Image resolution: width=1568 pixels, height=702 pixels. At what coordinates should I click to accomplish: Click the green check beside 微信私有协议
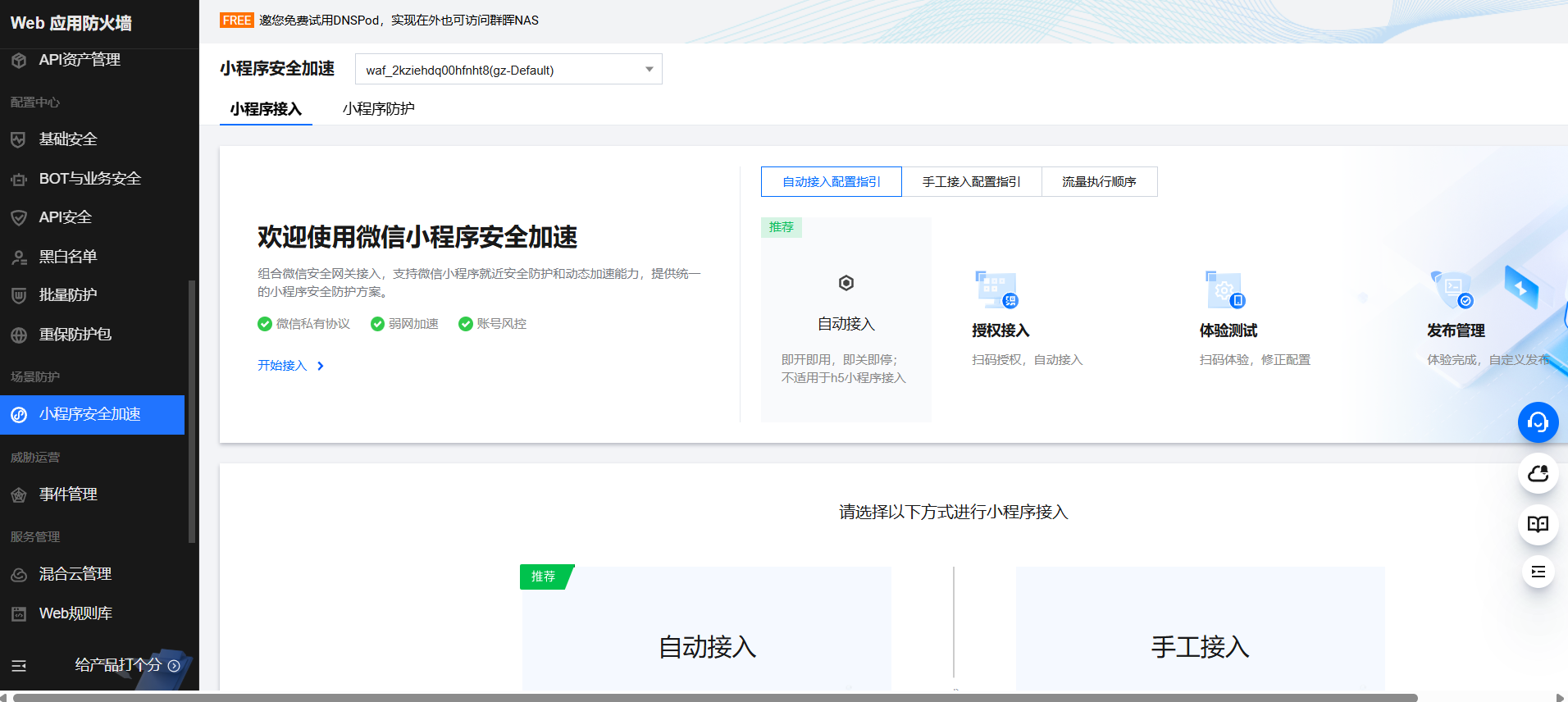(x=265, y=324)
